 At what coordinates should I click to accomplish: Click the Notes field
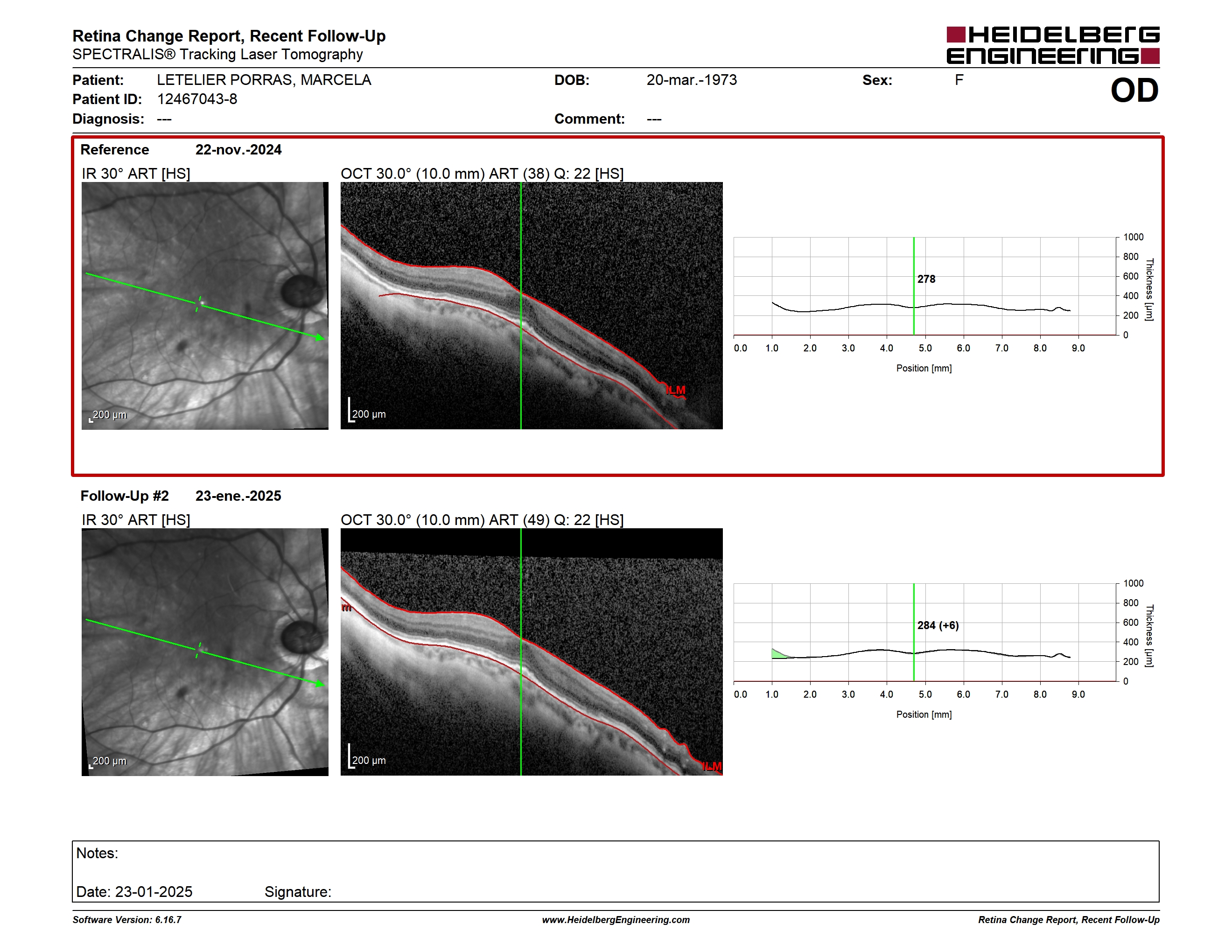[616, 871]
